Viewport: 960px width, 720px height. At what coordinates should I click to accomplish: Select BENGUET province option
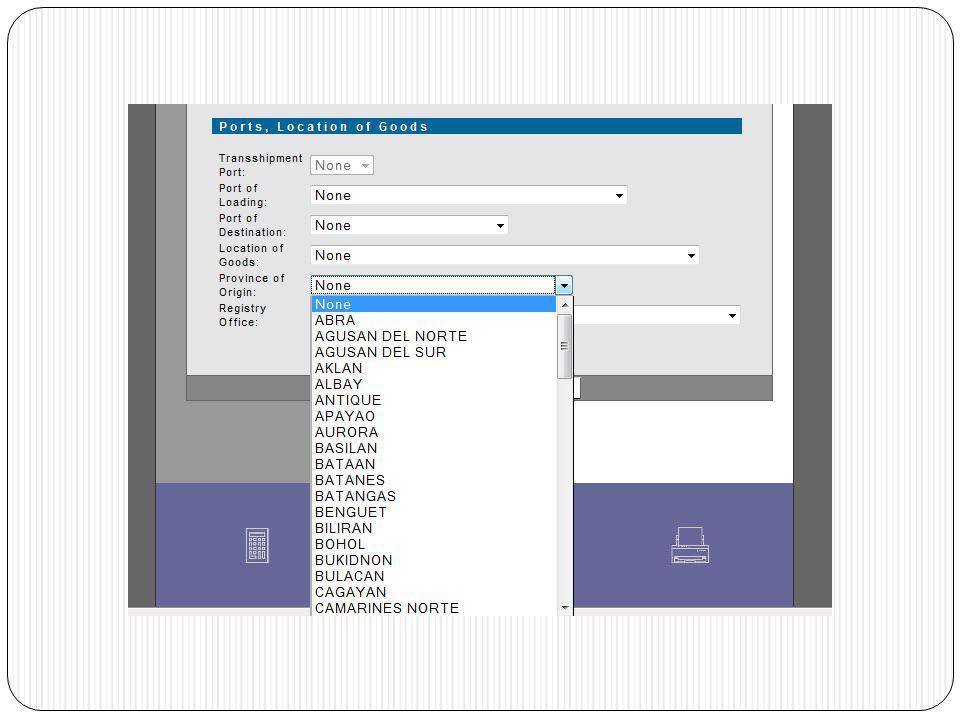click(x=433, y=512)
